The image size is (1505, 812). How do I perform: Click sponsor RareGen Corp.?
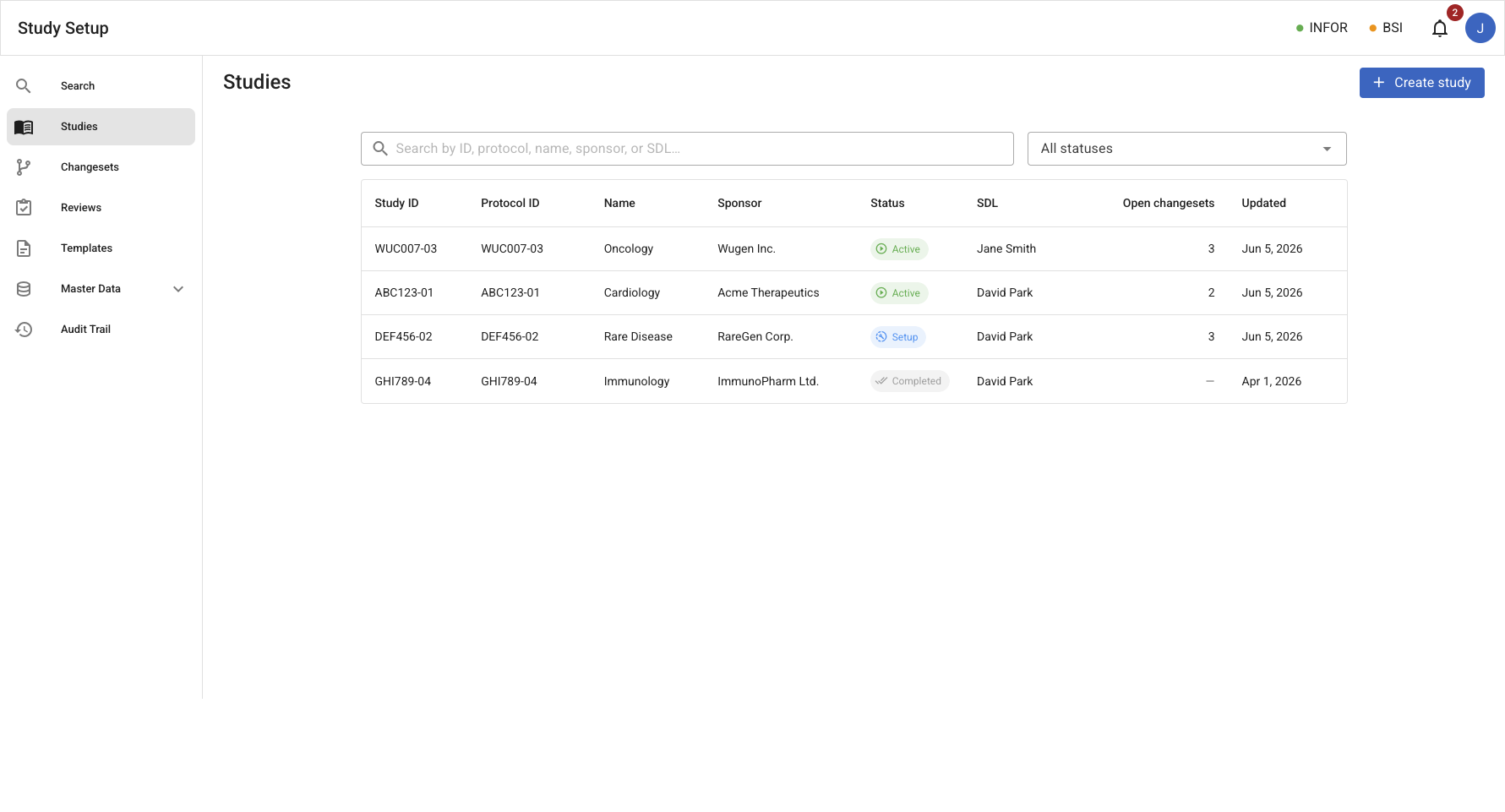coord(755,337)
